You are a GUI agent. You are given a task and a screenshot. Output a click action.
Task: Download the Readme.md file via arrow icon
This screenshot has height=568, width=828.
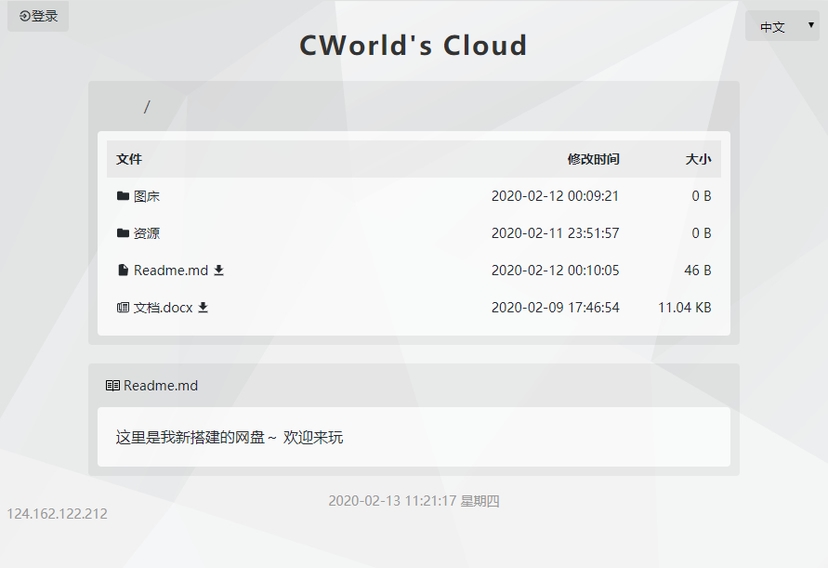pyautogui.click(x=219, y=270)
